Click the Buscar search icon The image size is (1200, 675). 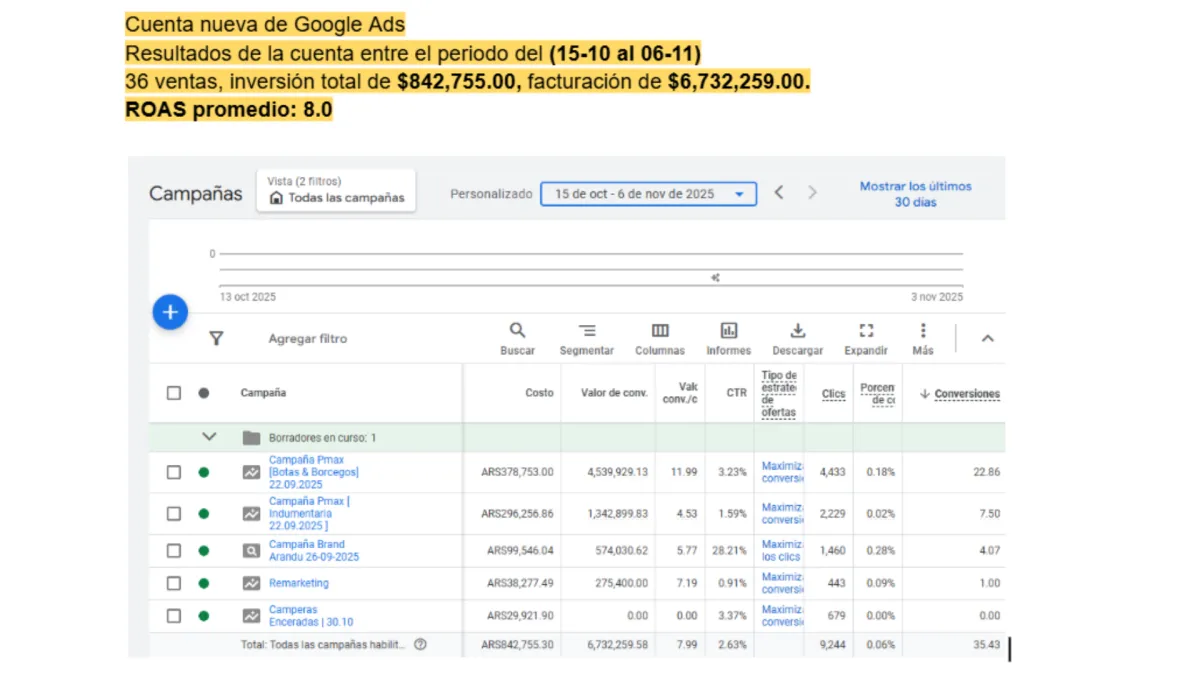pos(517,331)
